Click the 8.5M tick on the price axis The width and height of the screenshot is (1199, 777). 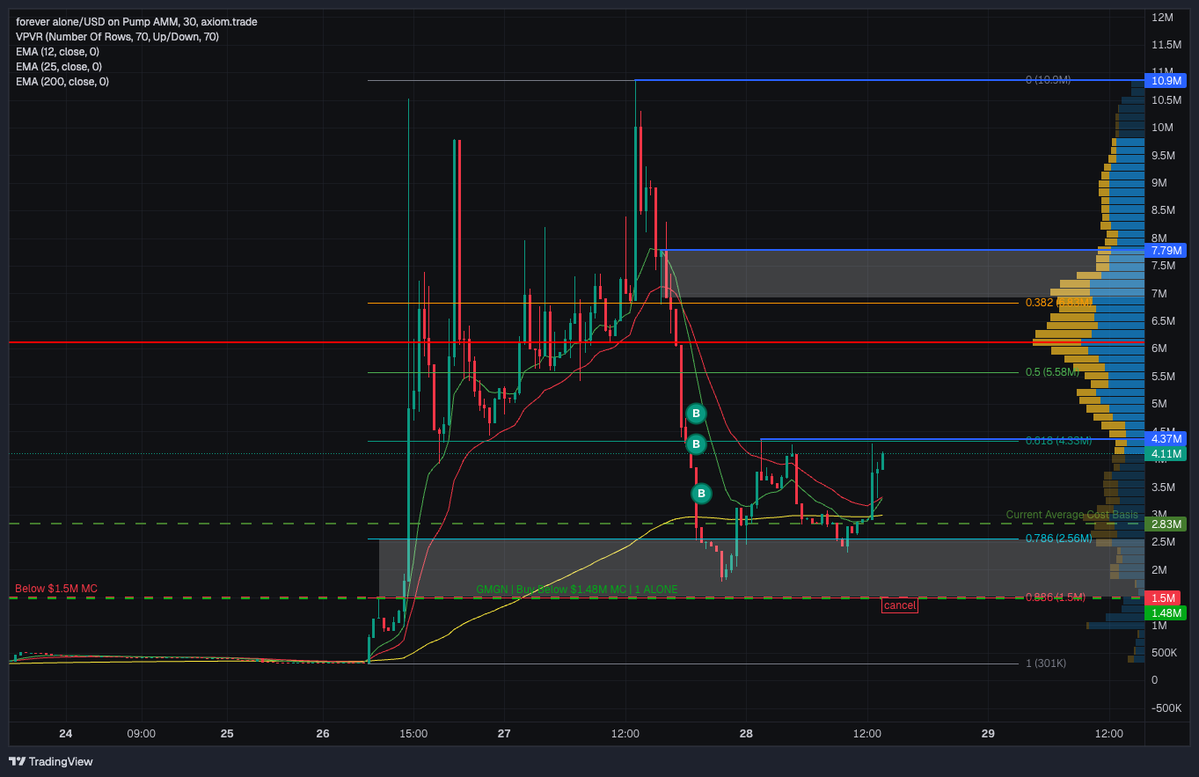(1163, 210)
